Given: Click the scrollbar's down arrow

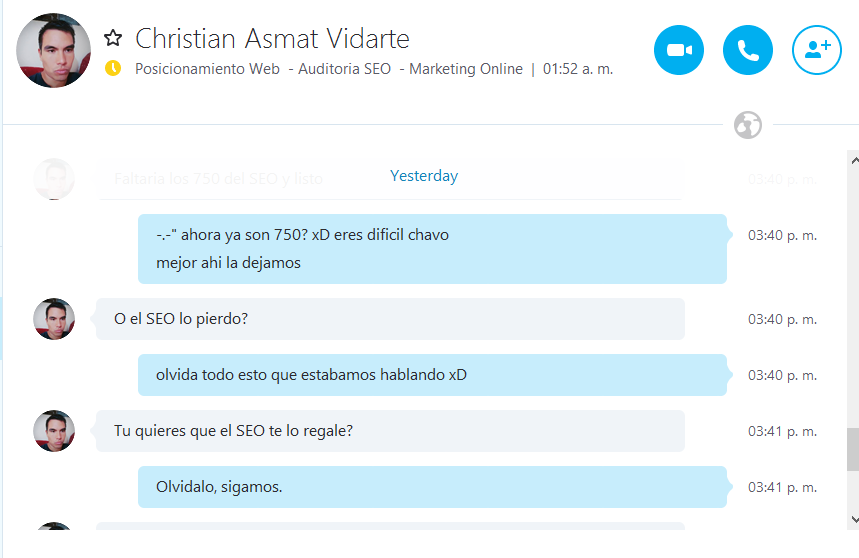Looking at the screenshot, I should 852,520.
